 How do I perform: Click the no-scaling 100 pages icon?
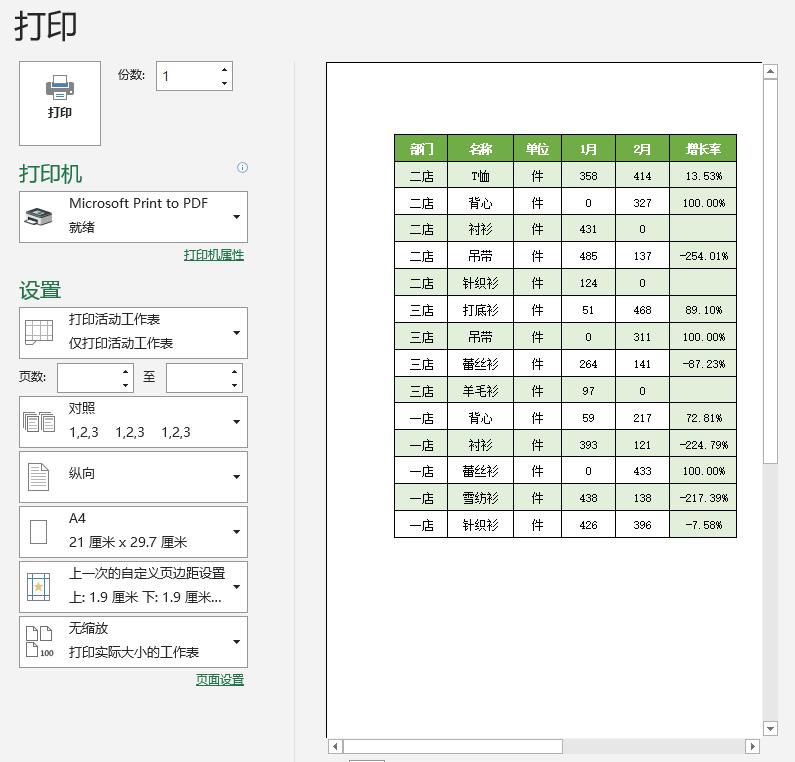[39, 642]
